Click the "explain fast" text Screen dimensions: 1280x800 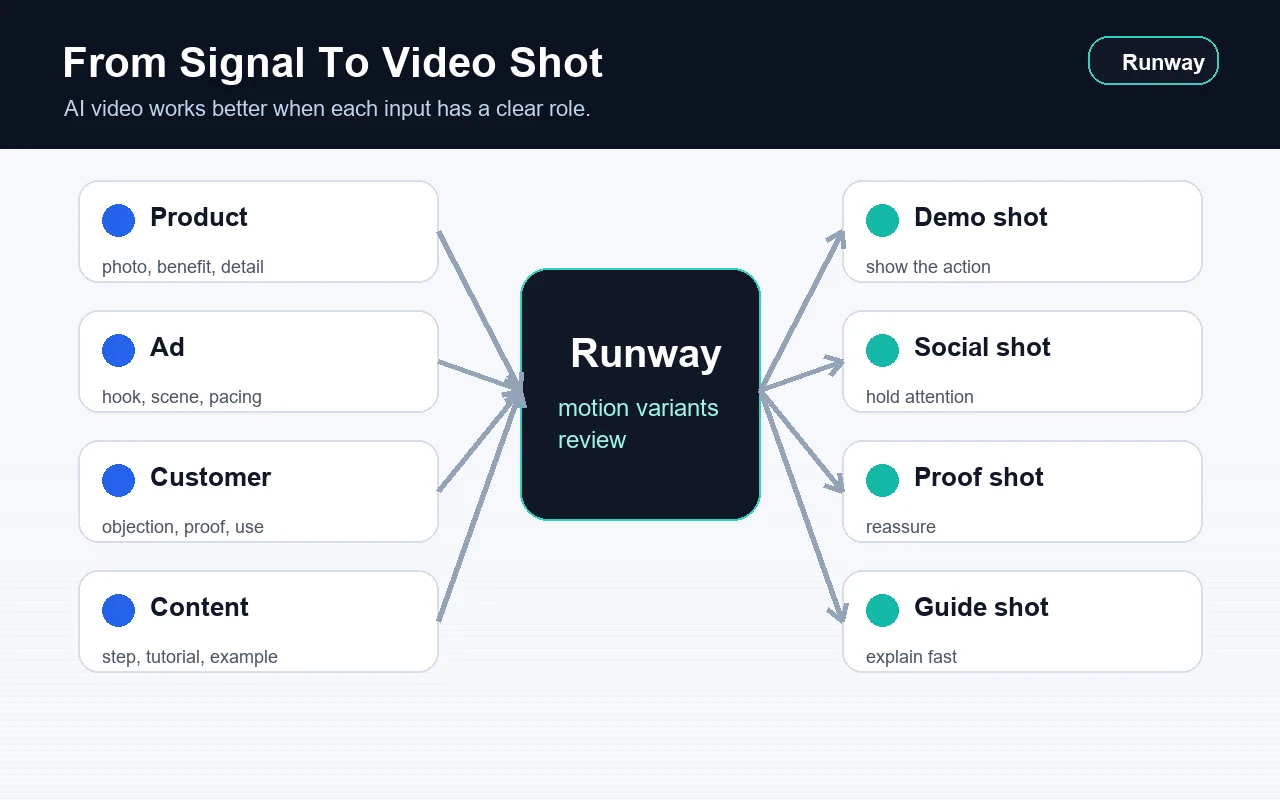(x=911, y=657)
